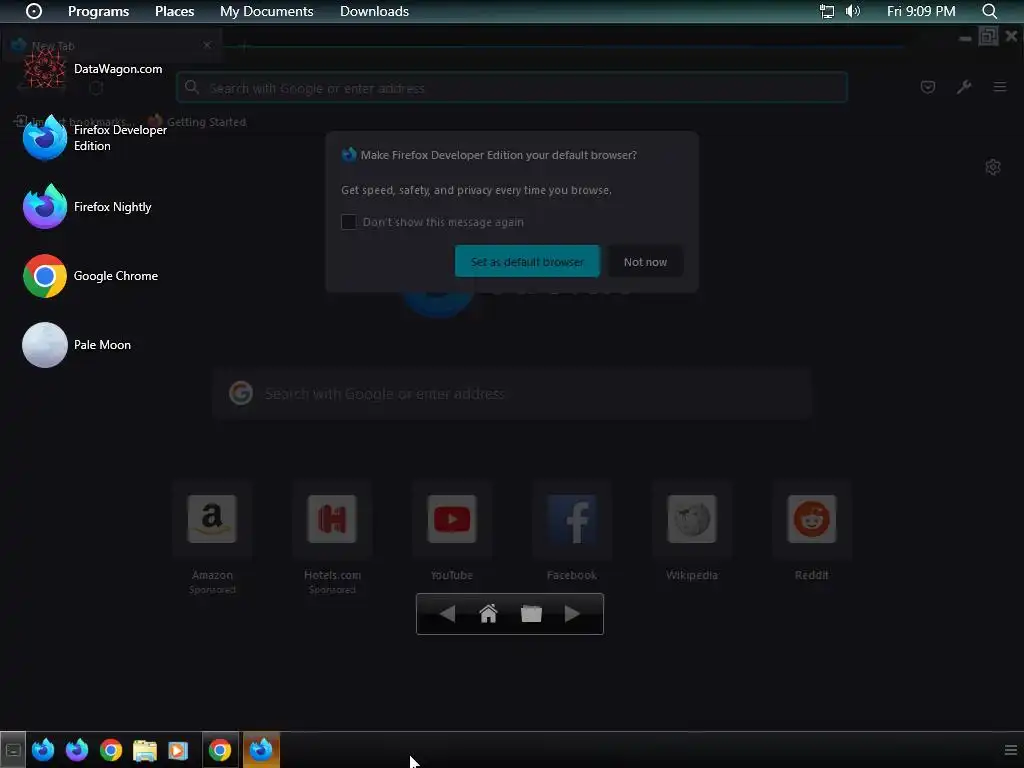Screen dimensions: 1024x768
Task: Launch Firefox Developer Edition from the app list
Action: click(44, 138)
